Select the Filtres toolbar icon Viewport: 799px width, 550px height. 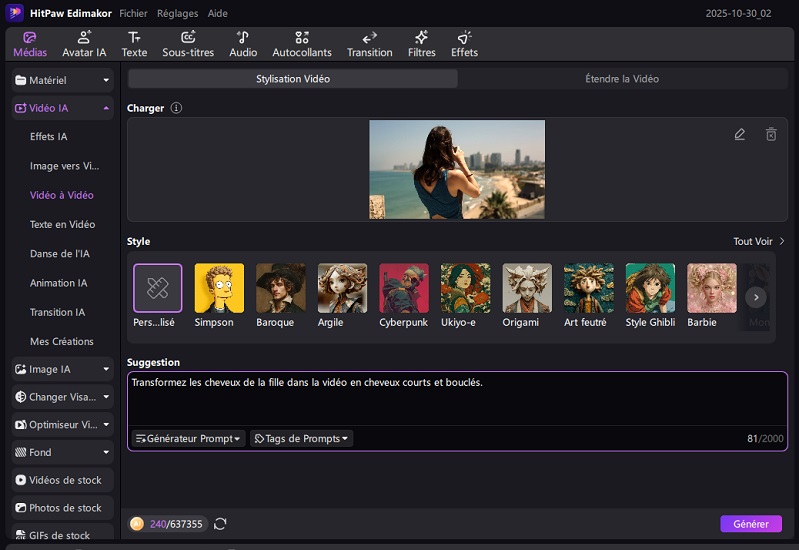tap(421, 44)
